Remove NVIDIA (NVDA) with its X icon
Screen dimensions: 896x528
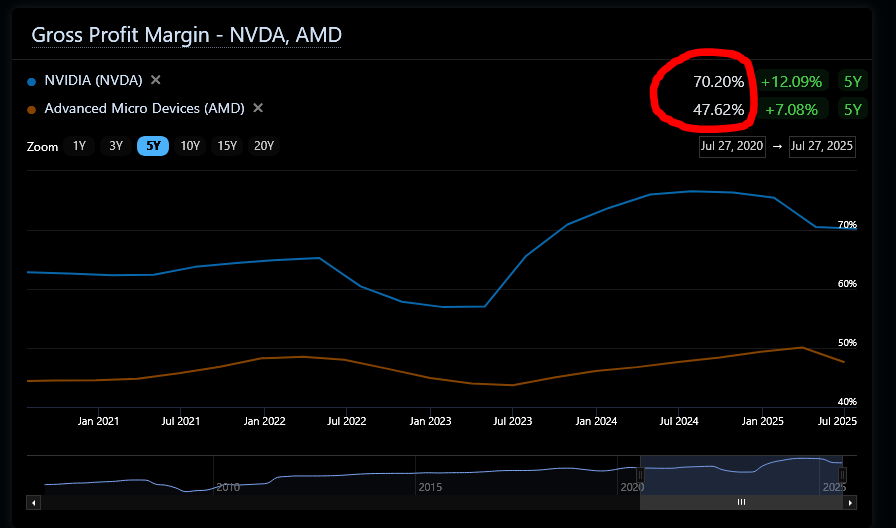[x=155, y=80]
